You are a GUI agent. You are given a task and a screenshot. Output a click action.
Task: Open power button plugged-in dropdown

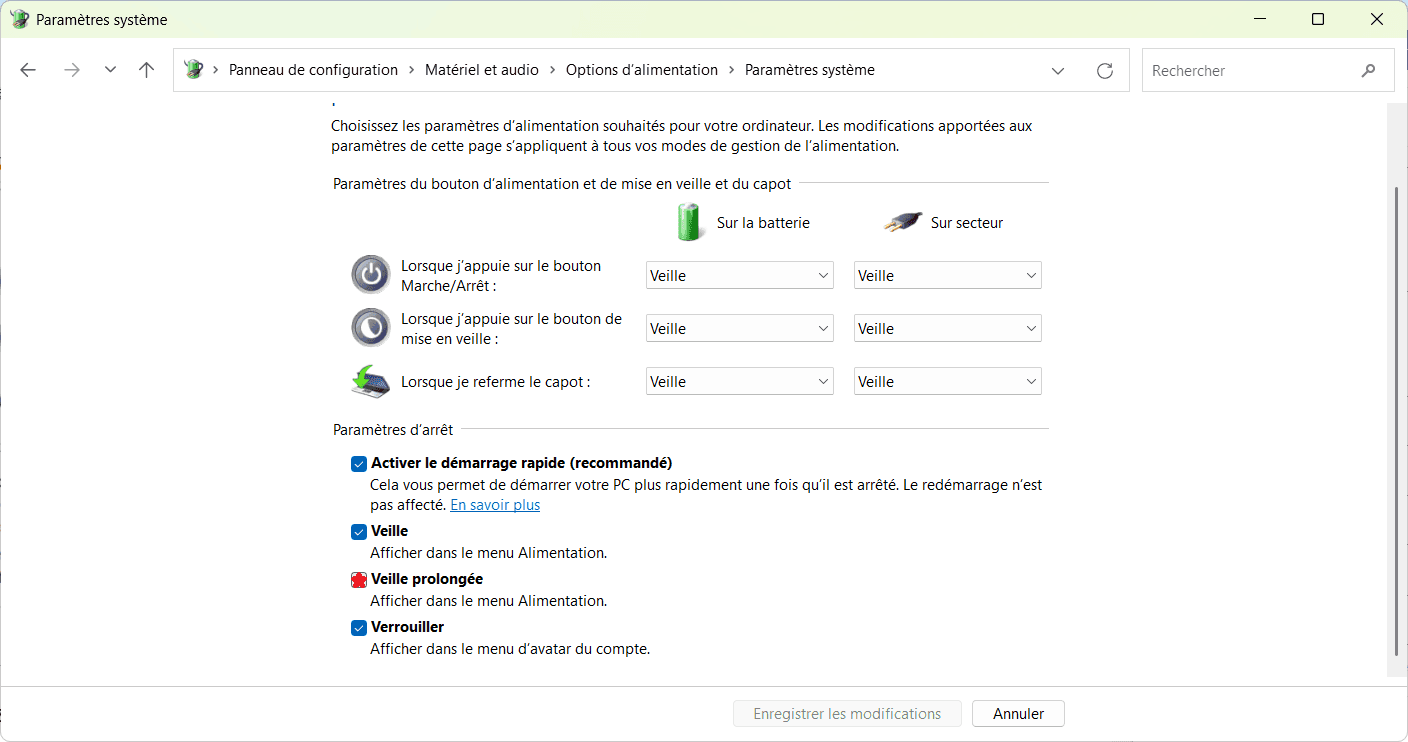tap(948, 275)
